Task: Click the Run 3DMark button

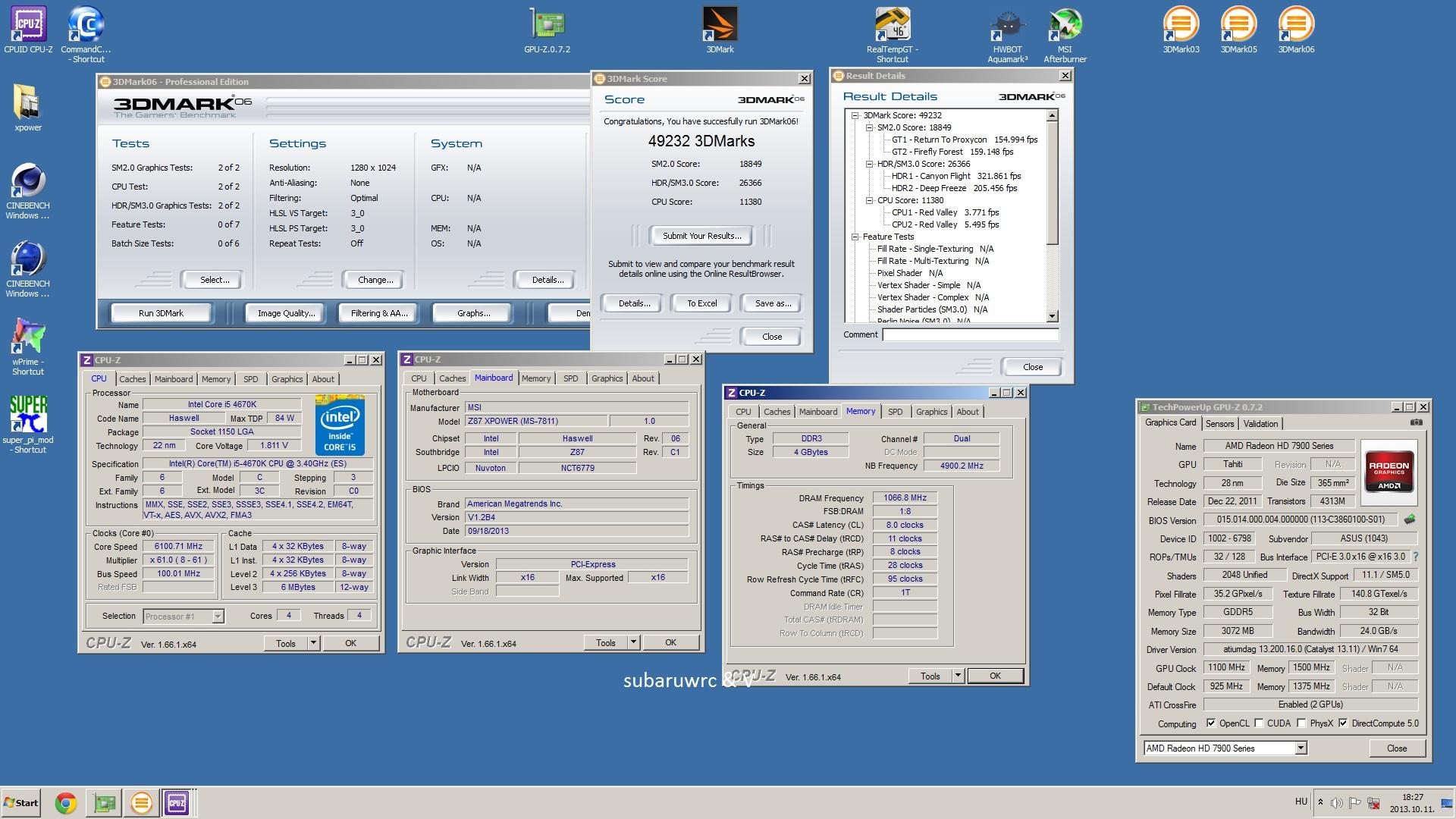Action: [161, 313]
